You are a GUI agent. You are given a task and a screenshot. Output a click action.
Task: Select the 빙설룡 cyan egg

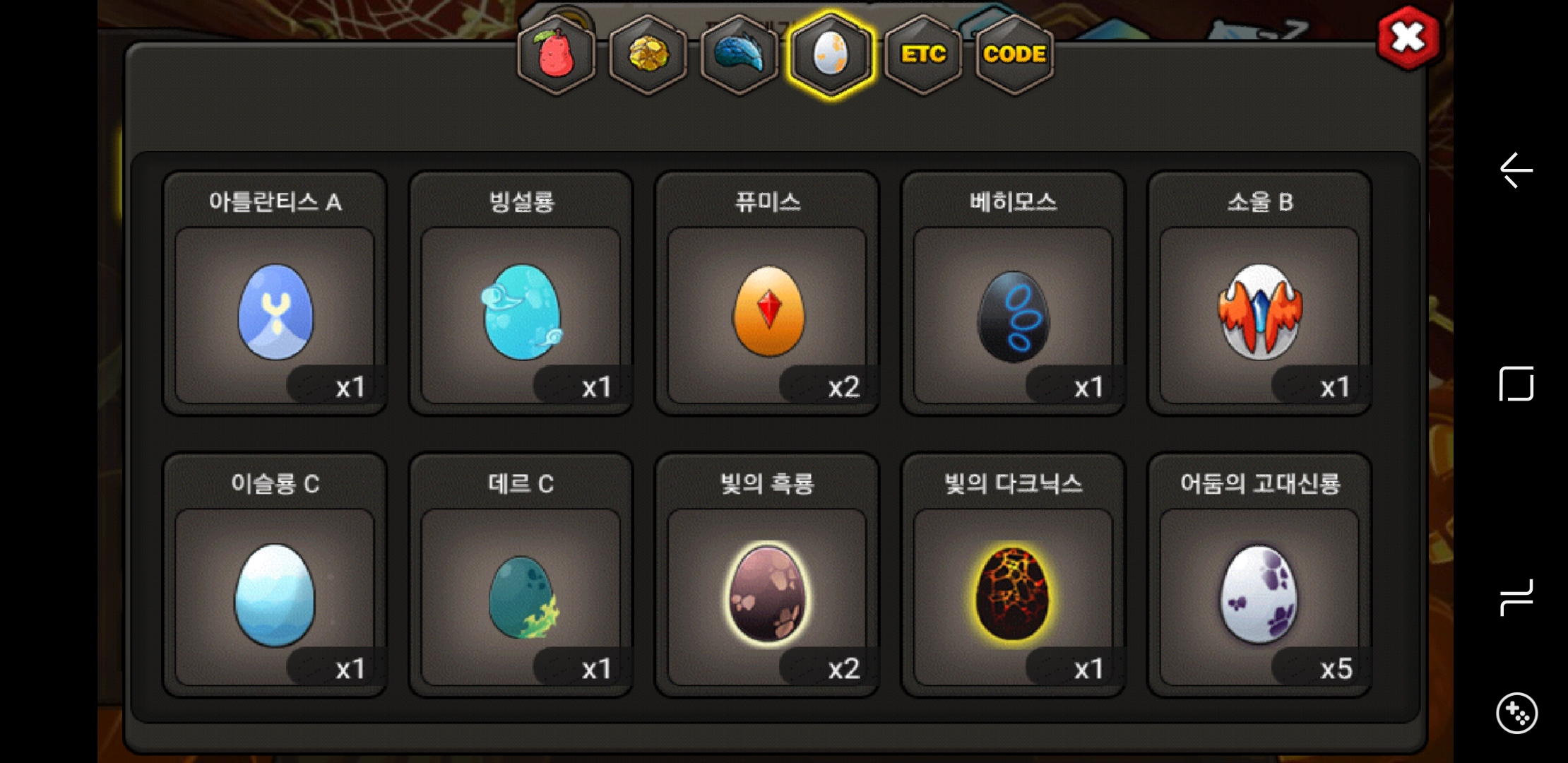point(521,293)
